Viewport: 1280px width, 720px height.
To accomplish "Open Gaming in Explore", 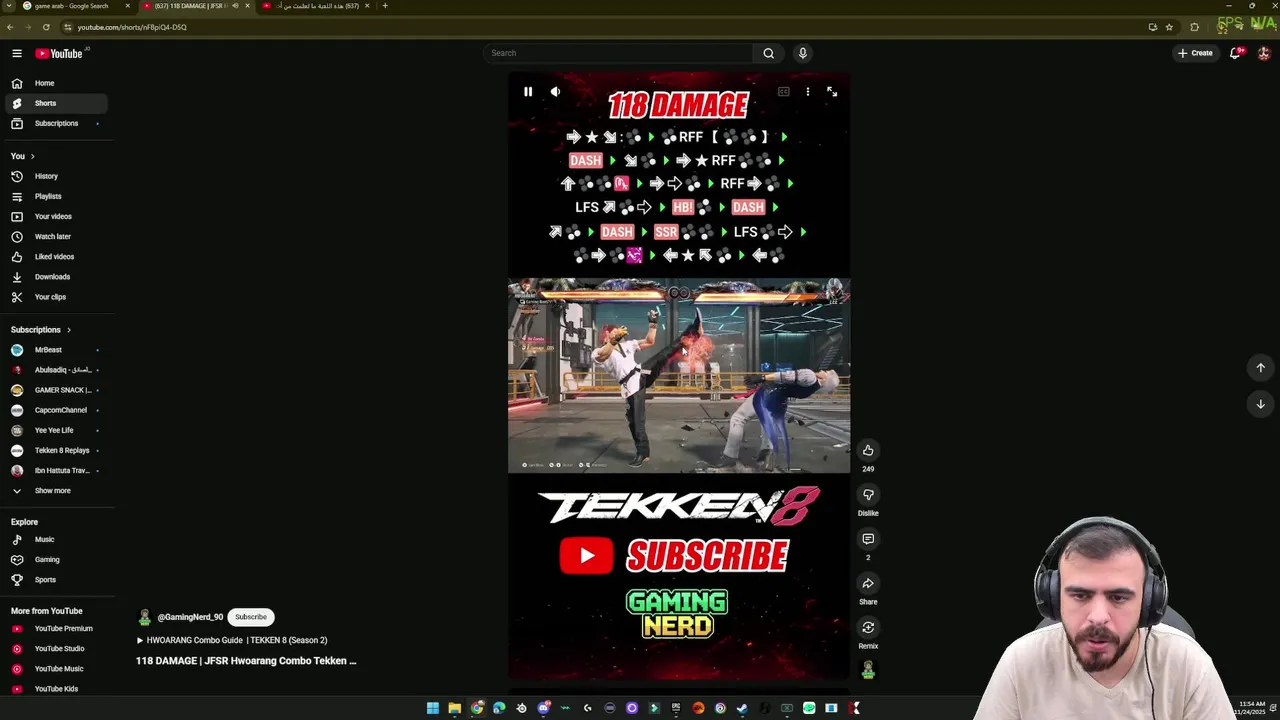I will pyautogui.click(x=55, y=559).
